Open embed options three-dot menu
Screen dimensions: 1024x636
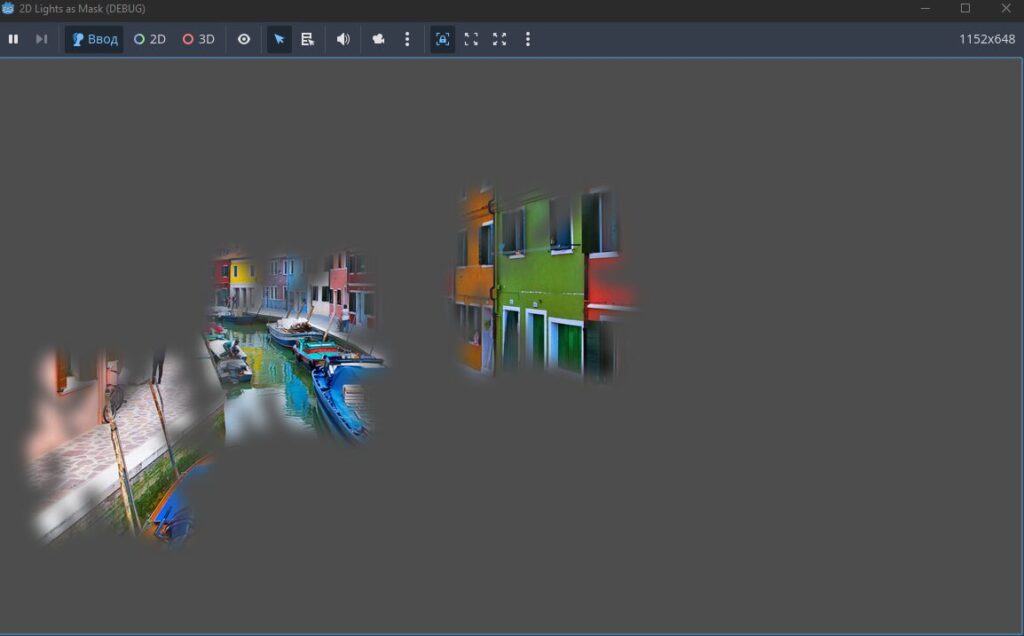528,39
